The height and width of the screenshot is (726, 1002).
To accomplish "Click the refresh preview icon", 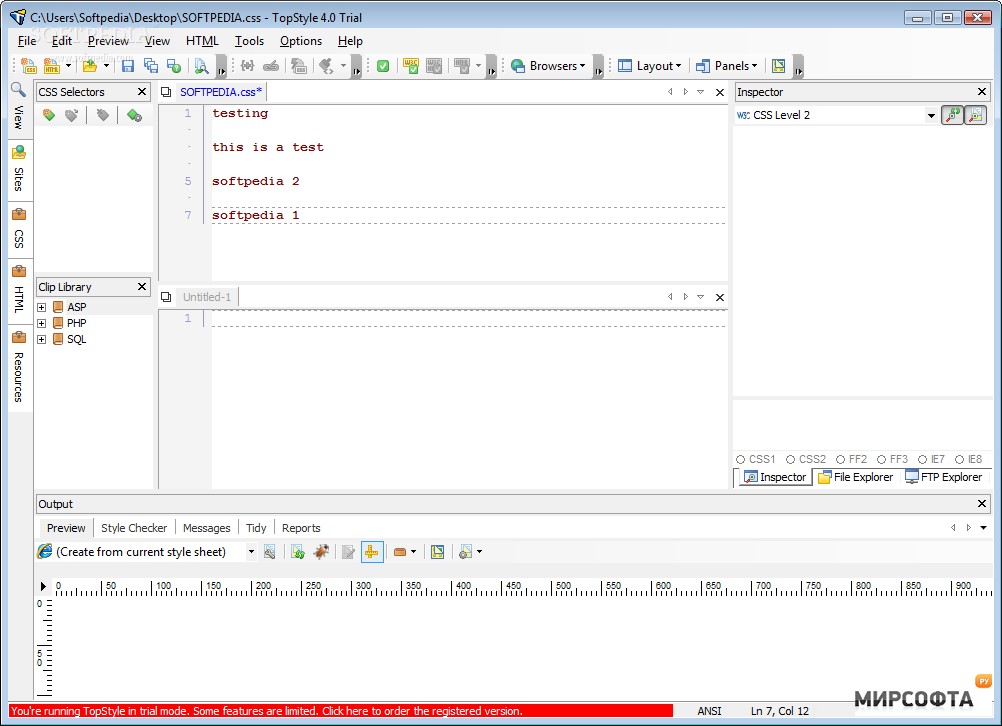I will pyautogui.click(x=297, y=552).
